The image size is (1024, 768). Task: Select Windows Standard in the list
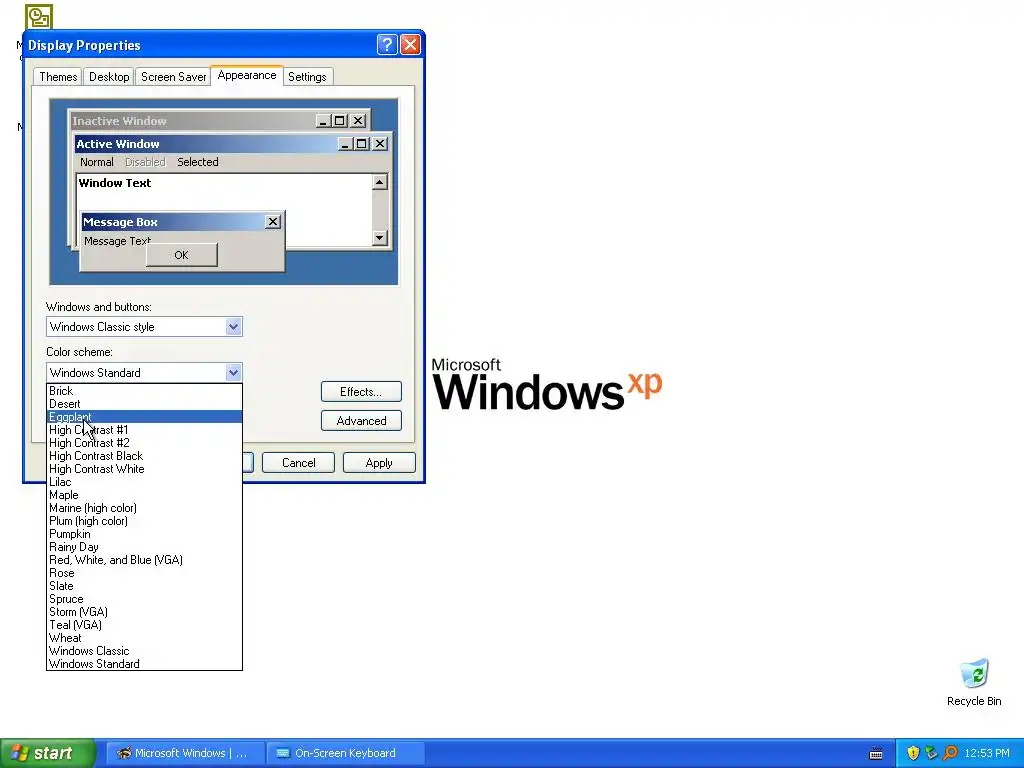(144, 664)
